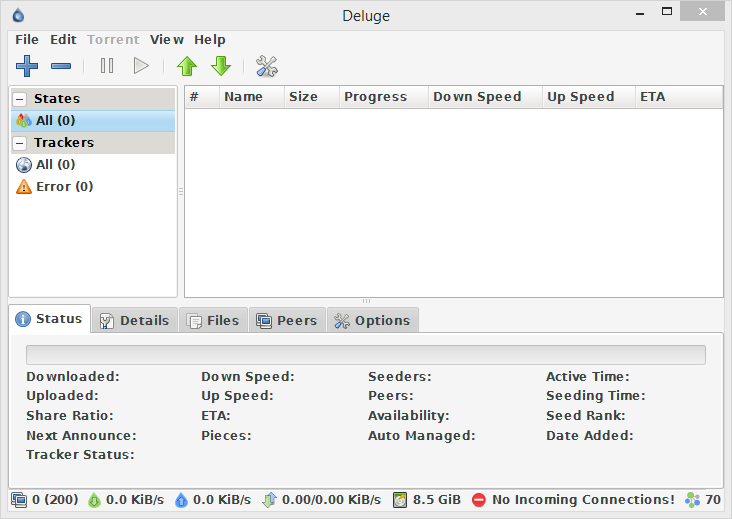The width and height of the screenshot is (732, 519).
Task: Click the warning triangle icon next to Error (0)
Action: [x=24, y=187]
